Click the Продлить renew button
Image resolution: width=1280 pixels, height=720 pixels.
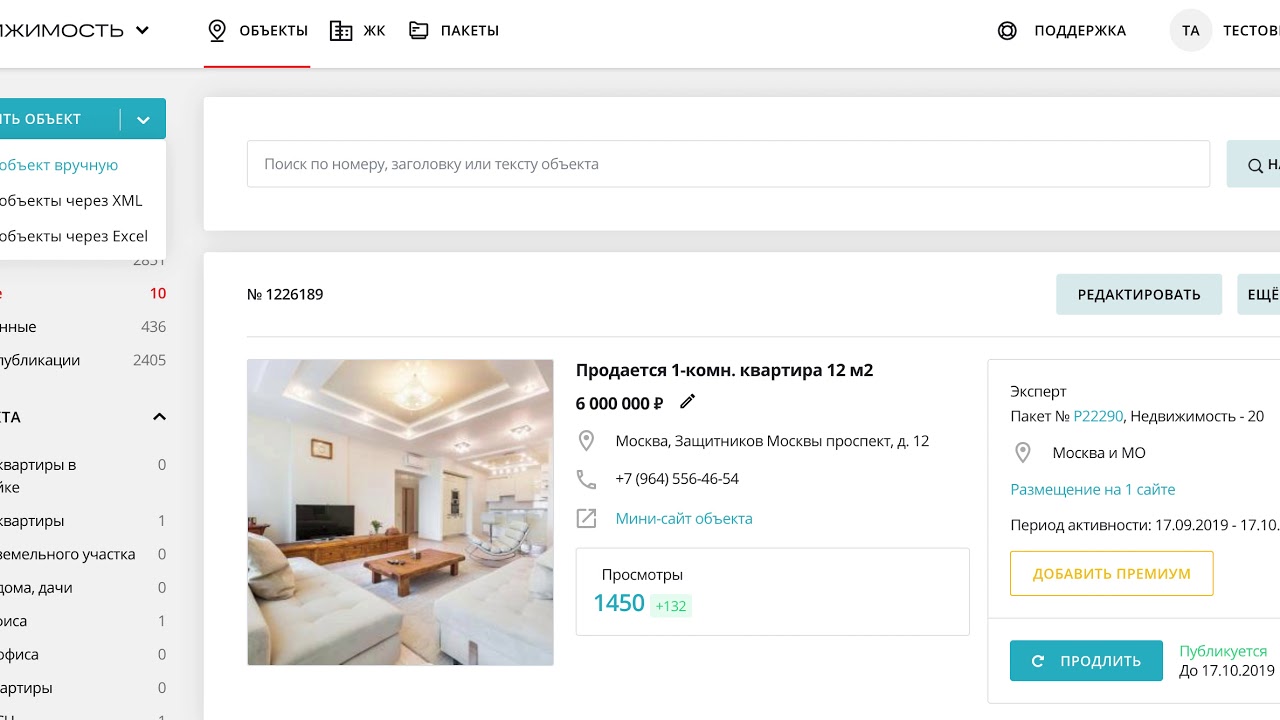tap(1086, 661)
